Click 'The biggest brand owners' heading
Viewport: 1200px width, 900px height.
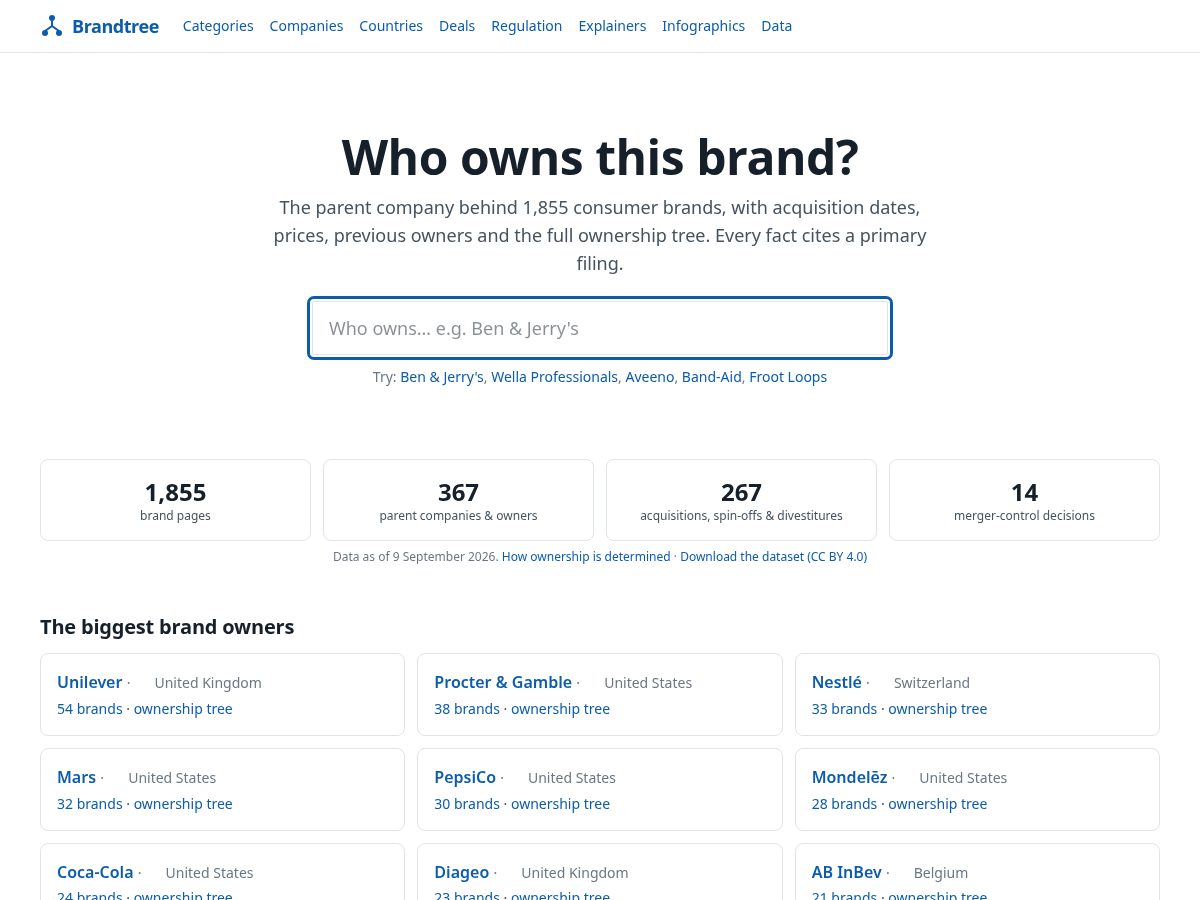167,627
